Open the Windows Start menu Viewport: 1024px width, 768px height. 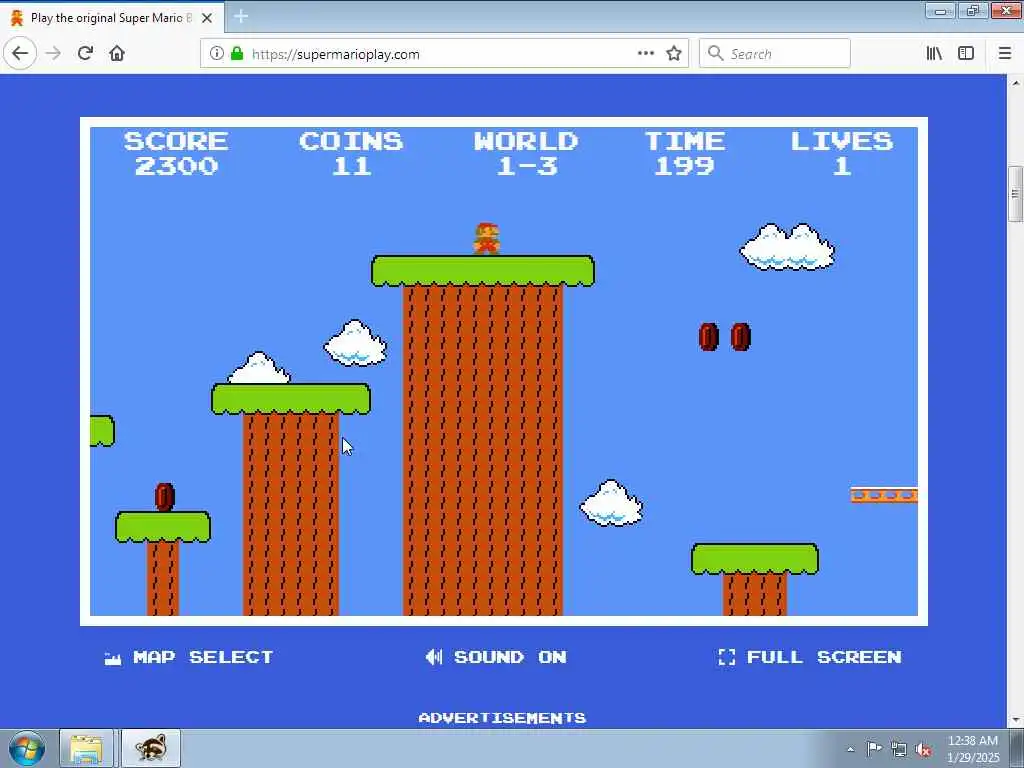[x=27, y=749]
